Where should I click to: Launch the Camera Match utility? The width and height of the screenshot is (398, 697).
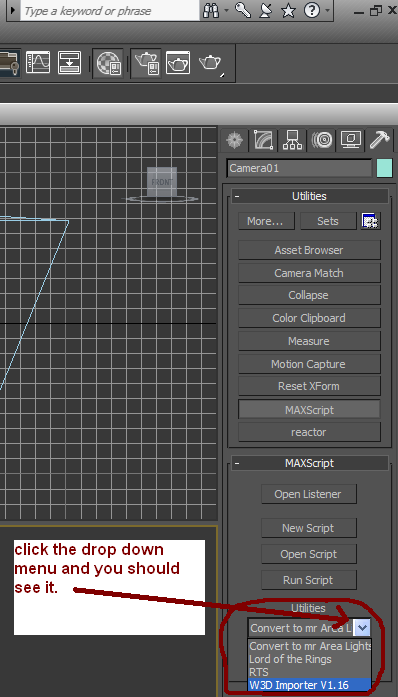coord(309,273)
